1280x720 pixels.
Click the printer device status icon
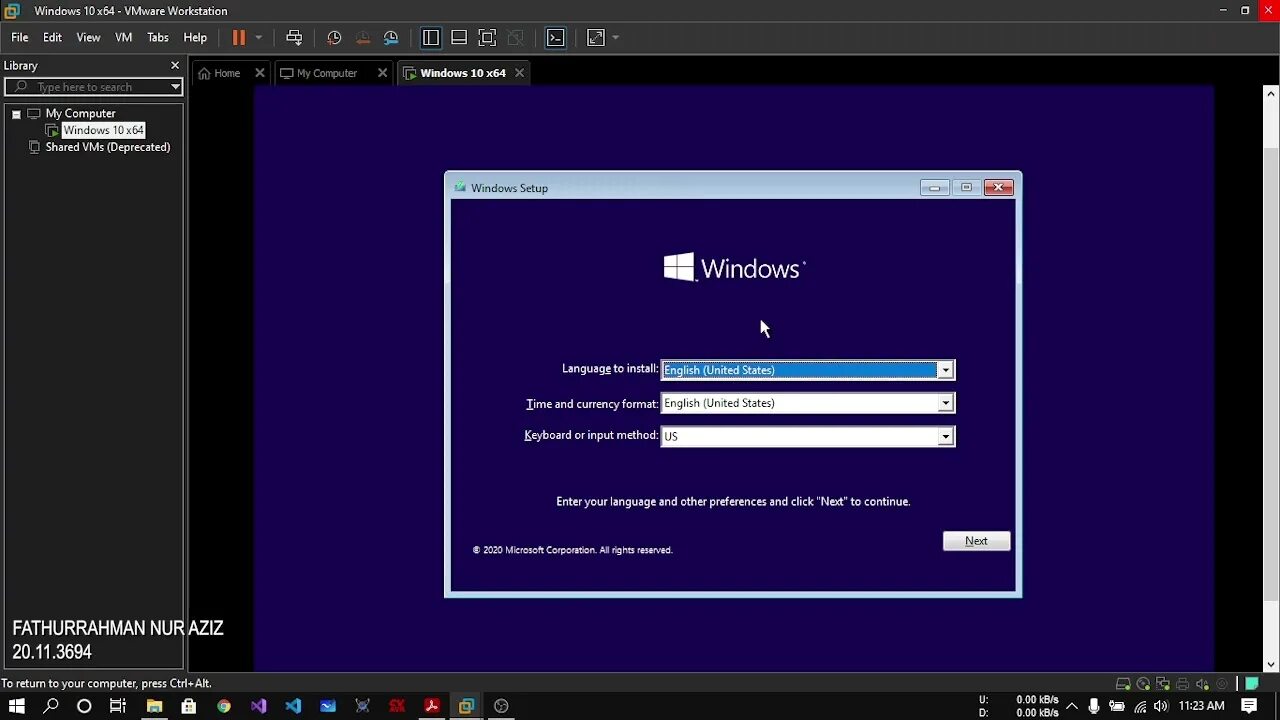coord(1182,684)
